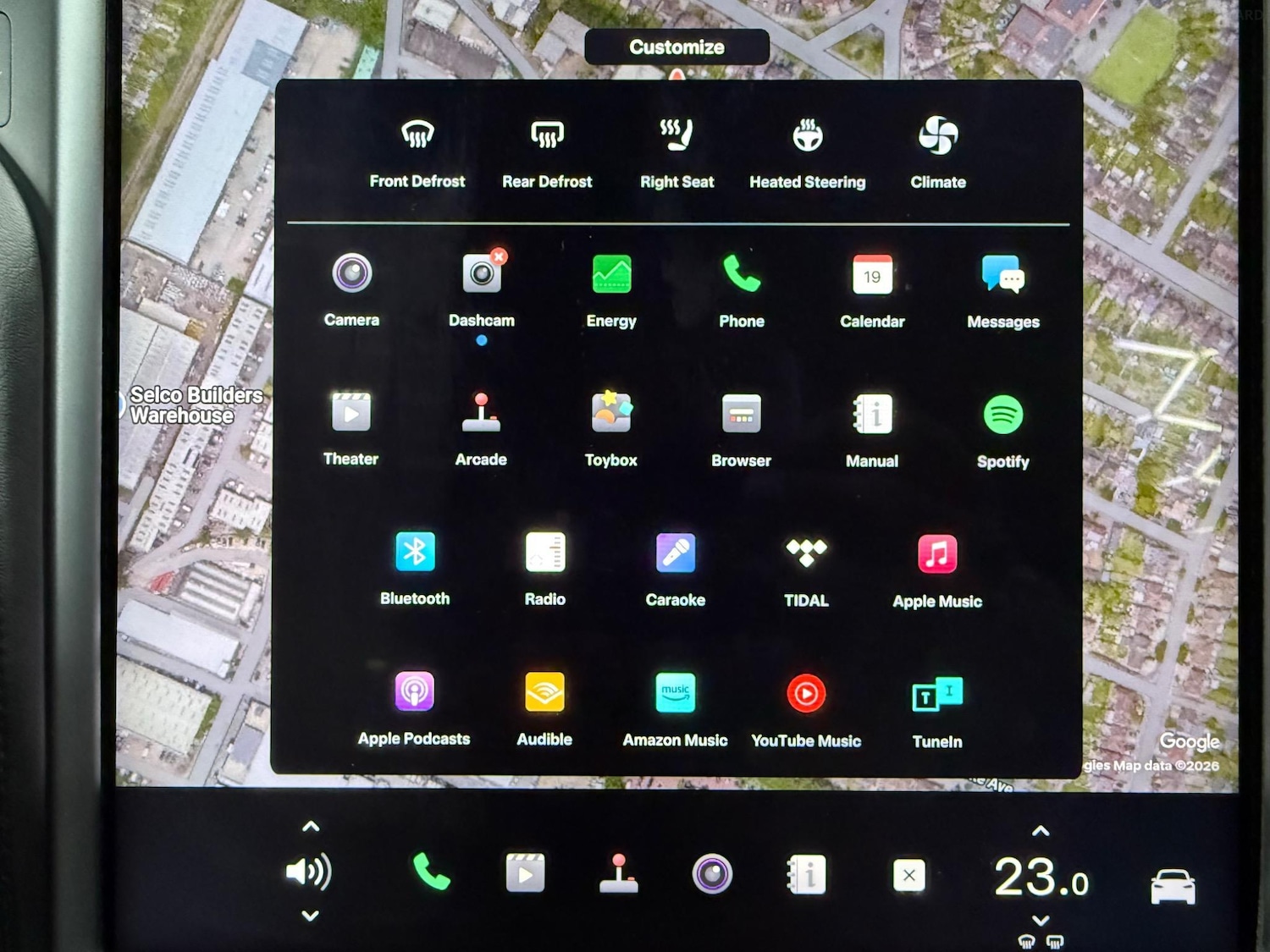Open the Energy app

tap(611, 275)
